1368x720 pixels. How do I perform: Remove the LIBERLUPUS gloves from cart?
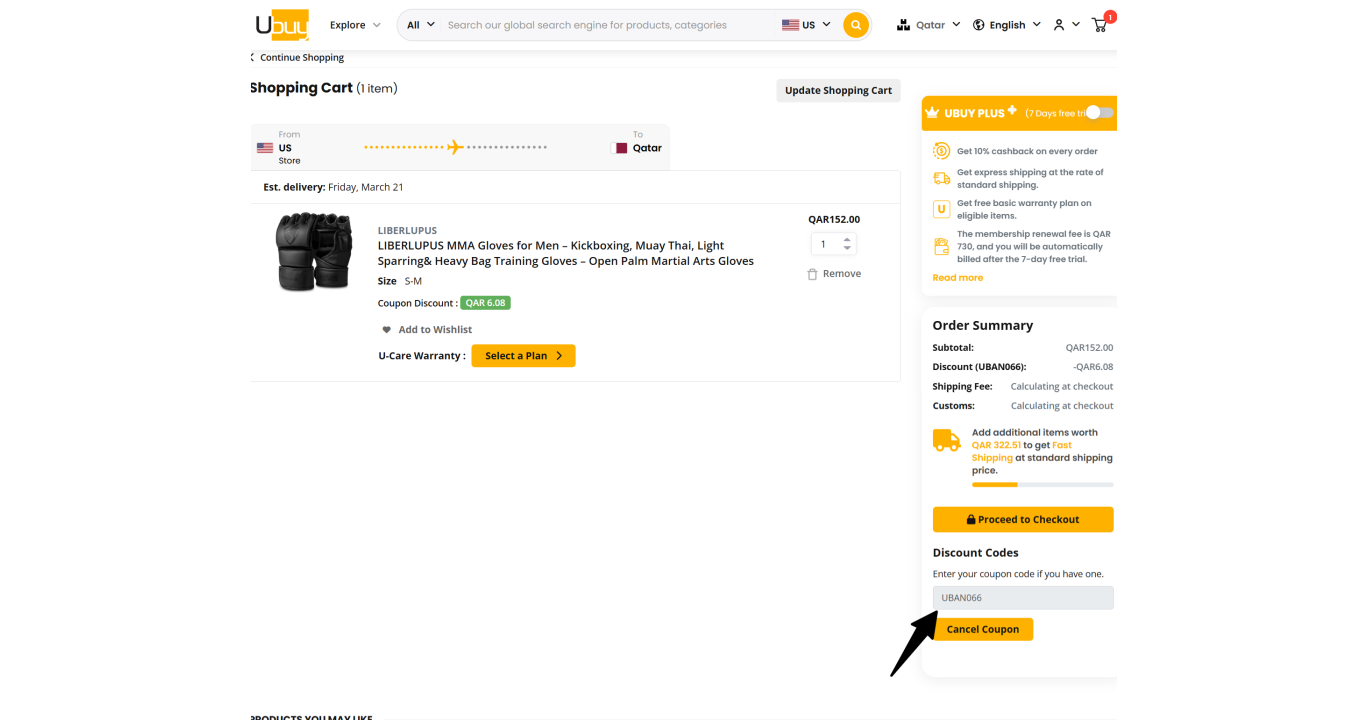click(x=834, y=274)
